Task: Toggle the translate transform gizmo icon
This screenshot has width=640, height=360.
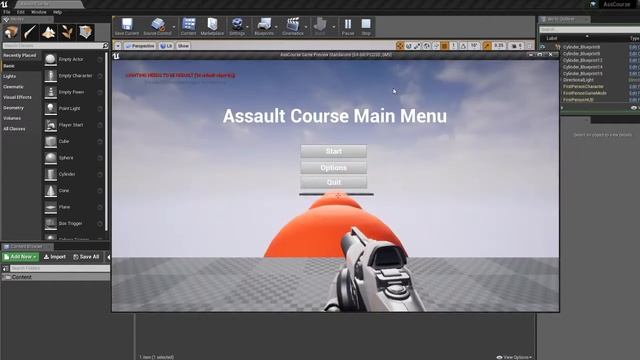Action: point(400,46)
